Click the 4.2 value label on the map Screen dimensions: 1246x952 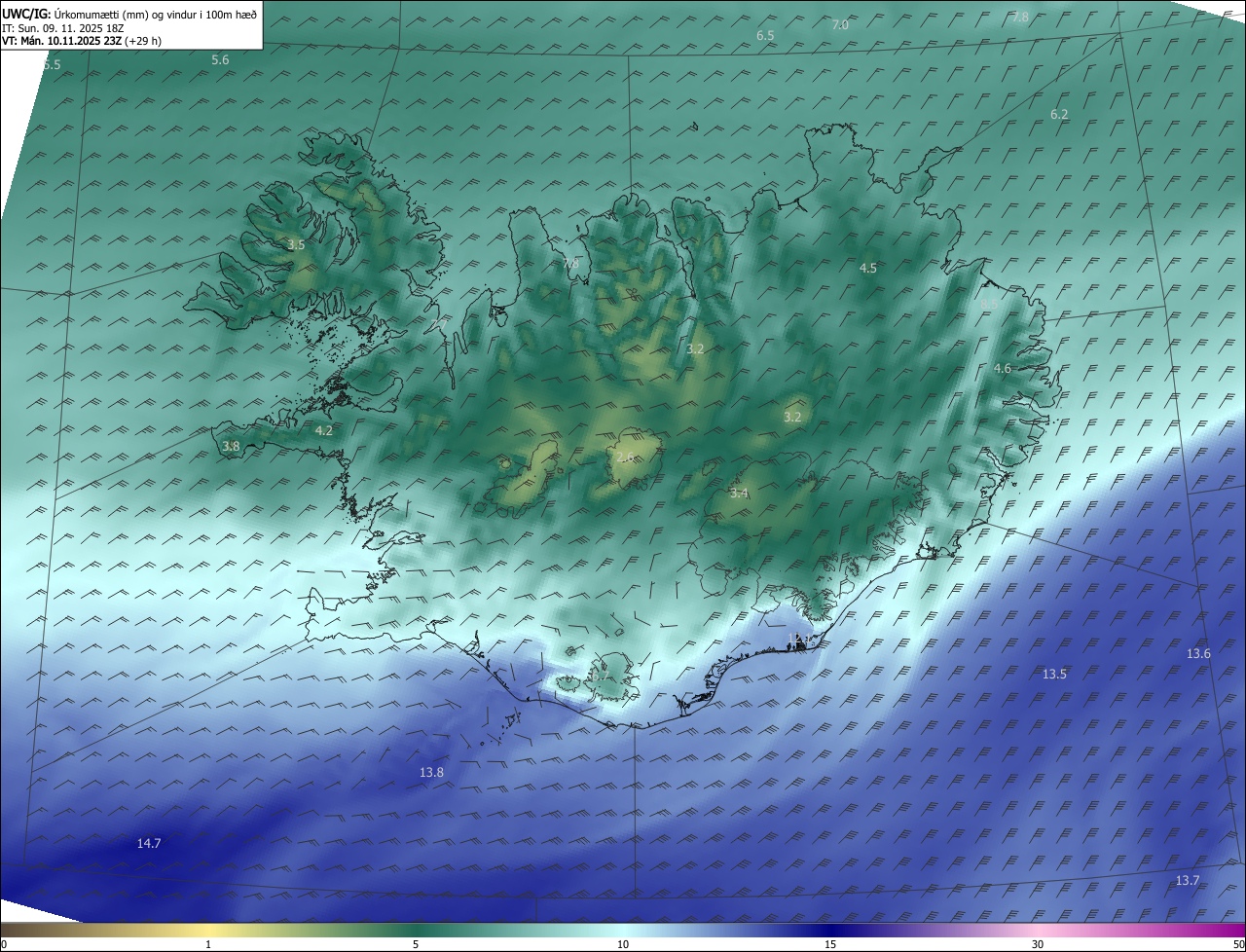pos(323,430)
